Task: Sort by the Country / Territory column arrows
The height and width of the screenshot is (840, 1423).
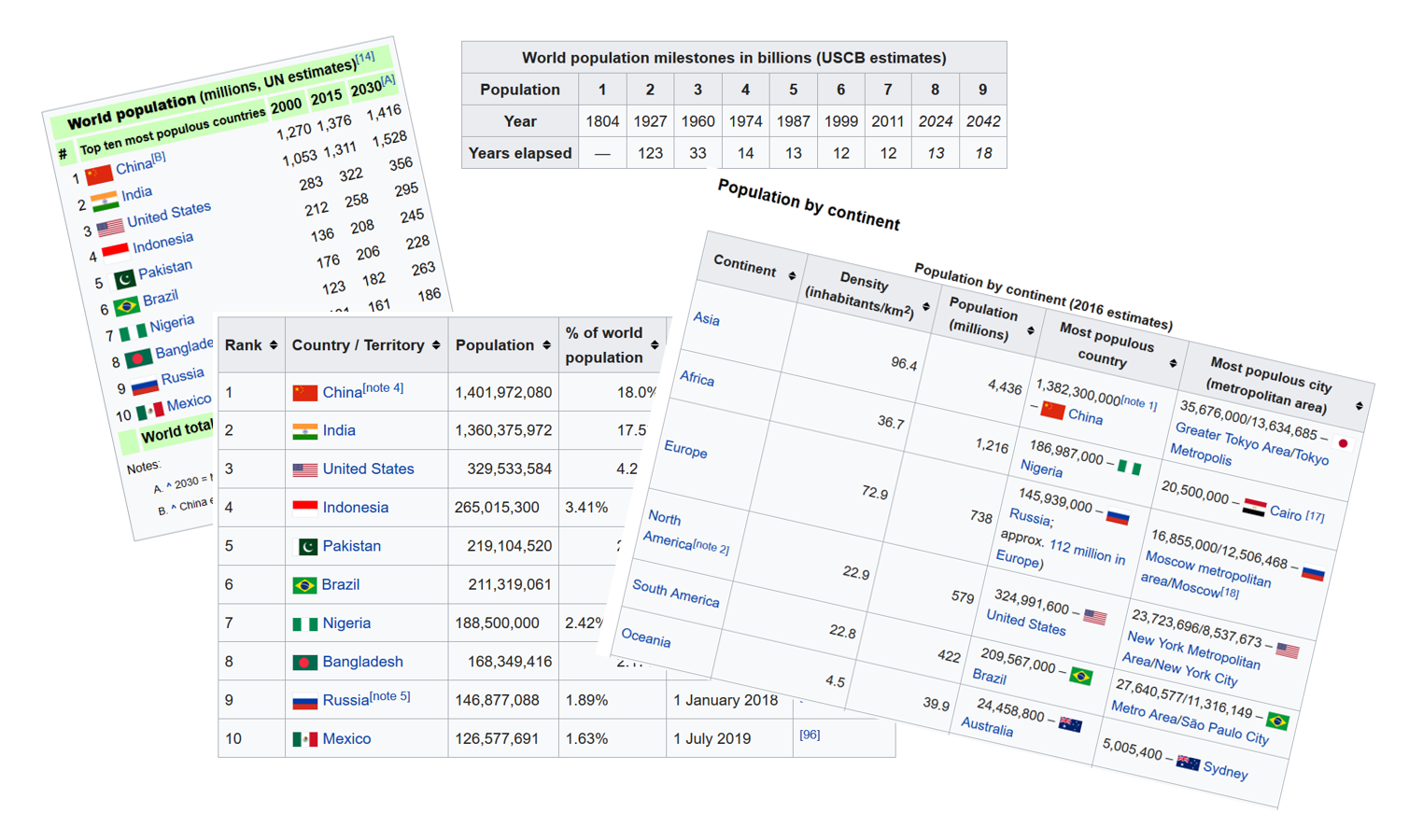Action: coord(436,345)
